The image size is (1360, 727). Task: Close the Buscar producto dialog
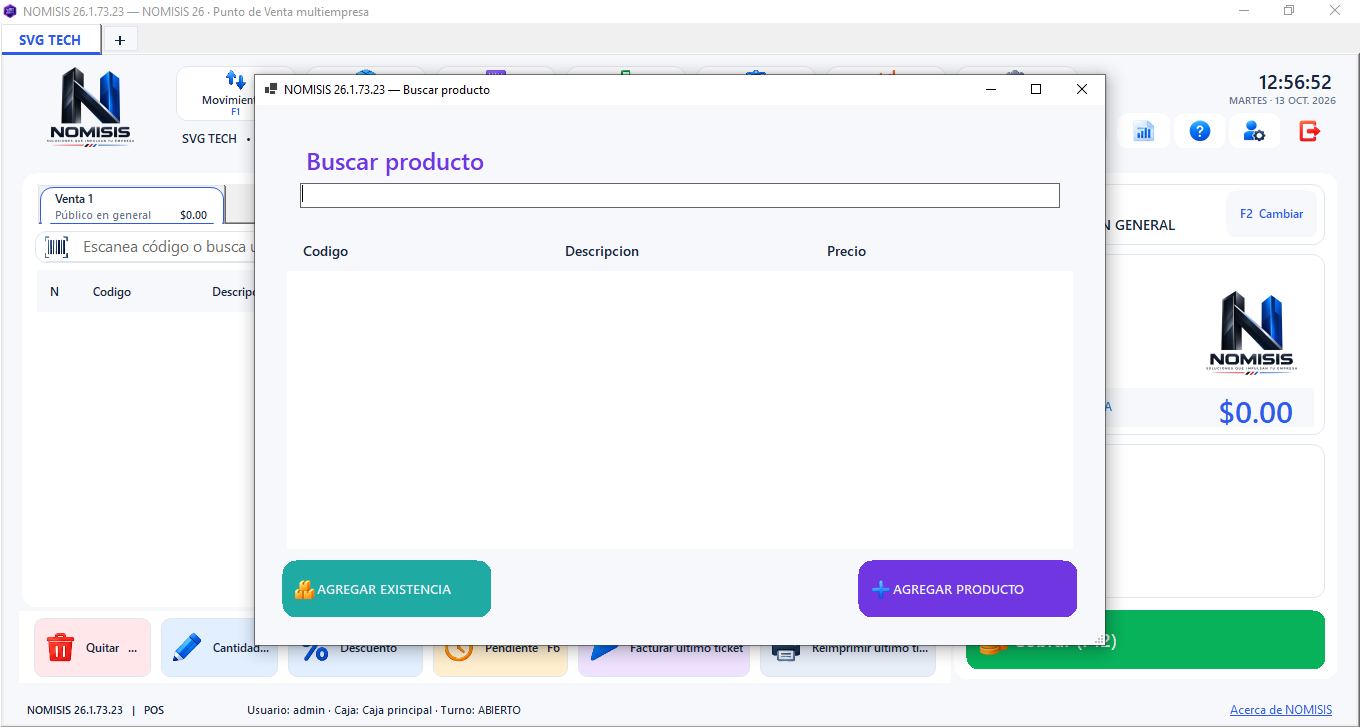point(1081,89)
